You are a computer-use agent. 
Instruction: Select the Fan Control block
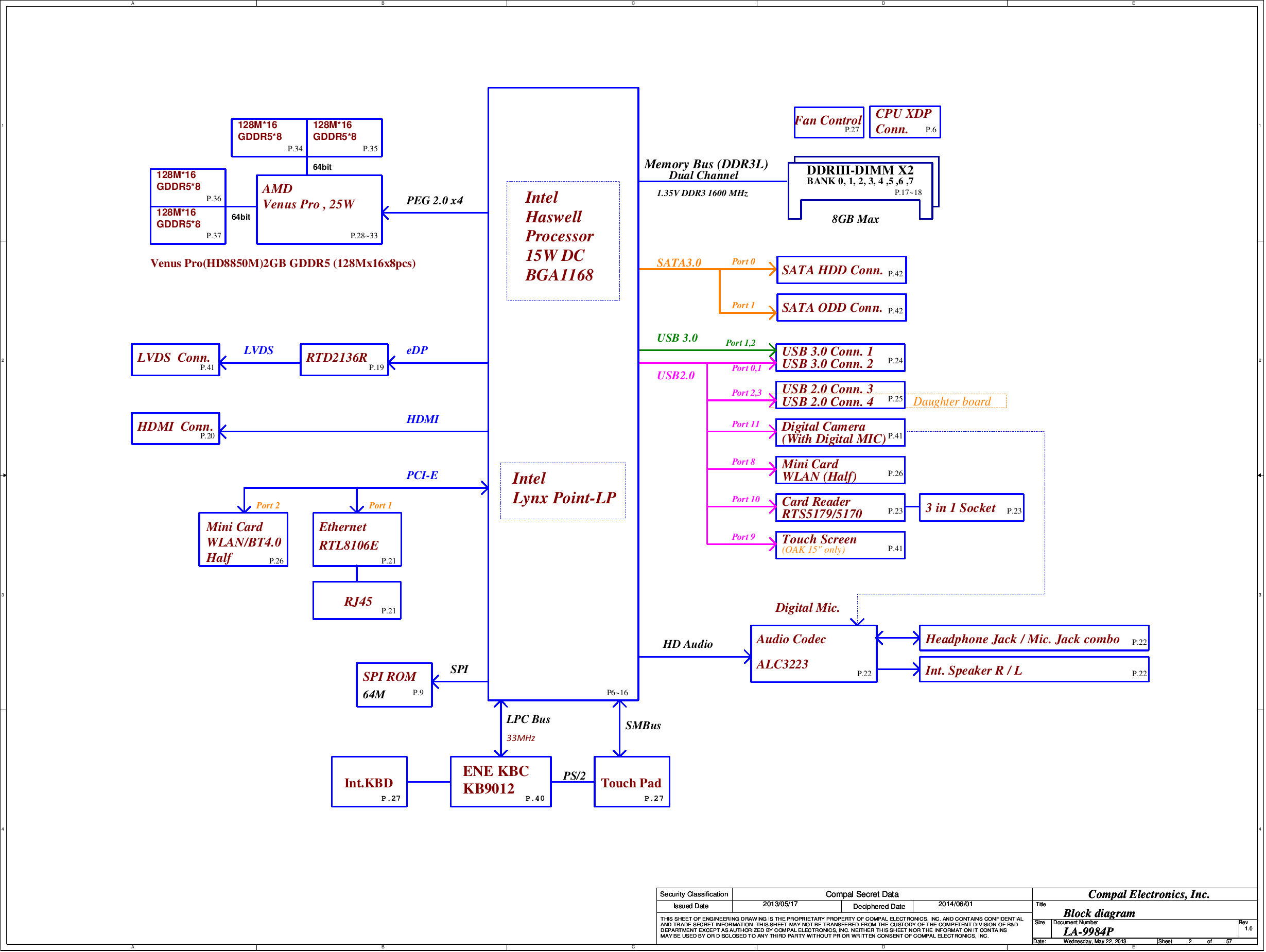click(829, 122)
